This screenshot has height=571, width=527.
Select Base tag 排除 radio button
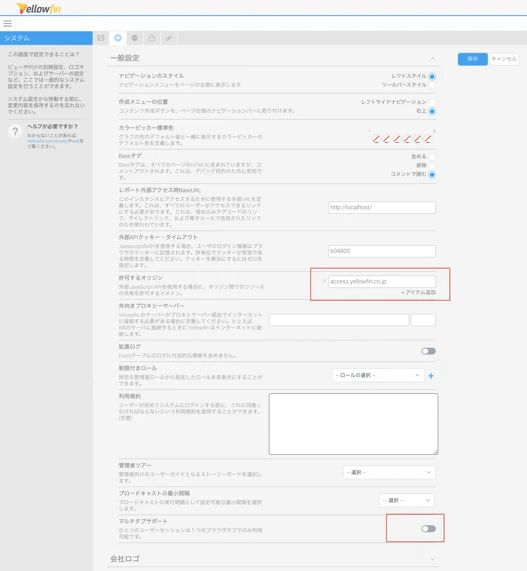point(432,166)
